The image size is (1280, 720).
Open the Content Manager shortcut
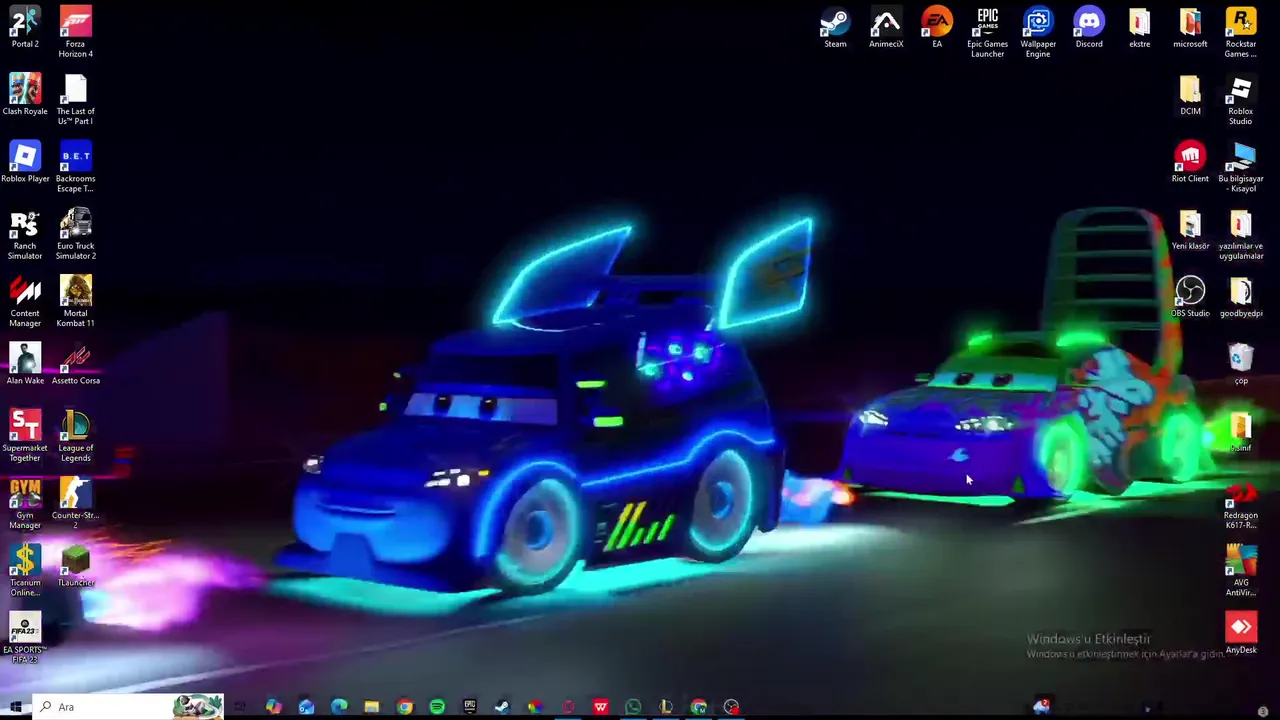point(25,301)
